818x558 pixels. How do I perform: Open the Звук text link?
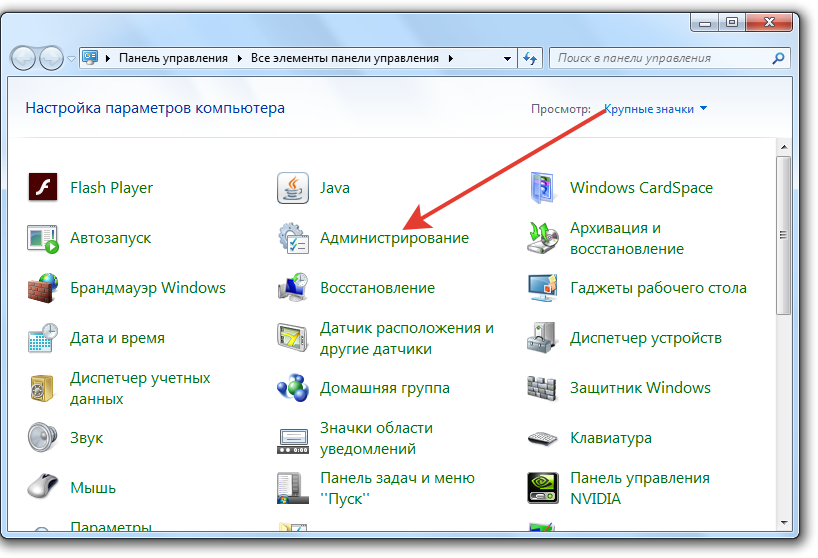[87, 438]
